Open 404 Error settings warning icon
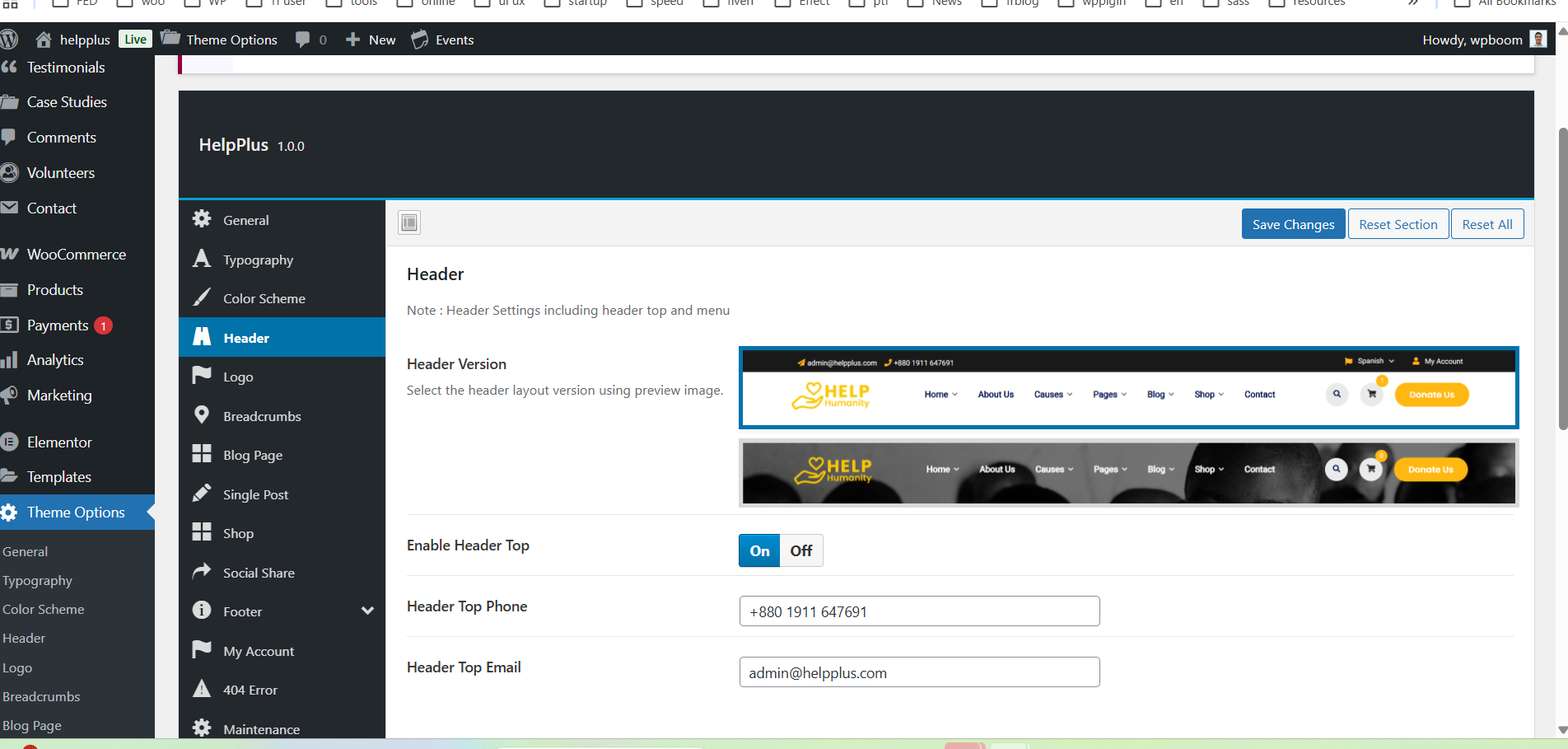Viewport: 1568px width, 749px height. pos(203,689)
